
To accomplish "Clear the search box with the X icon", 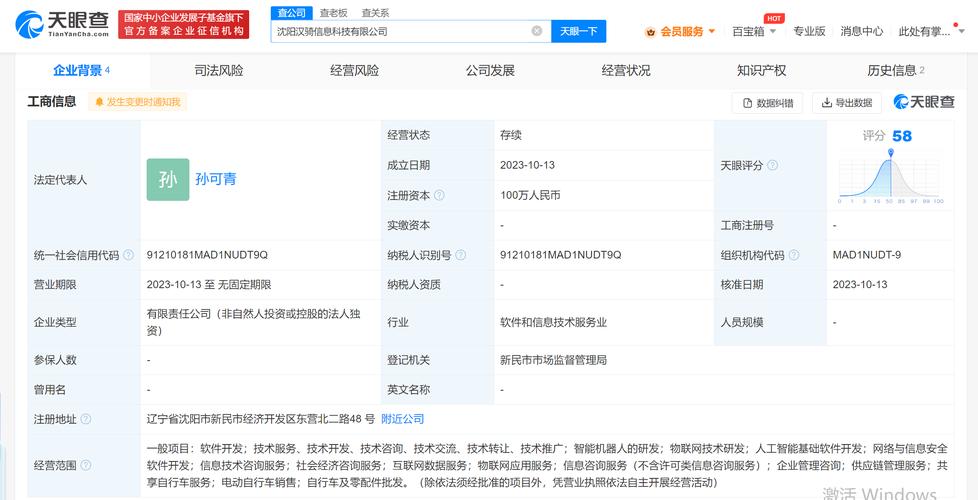I will coord(536,31).
